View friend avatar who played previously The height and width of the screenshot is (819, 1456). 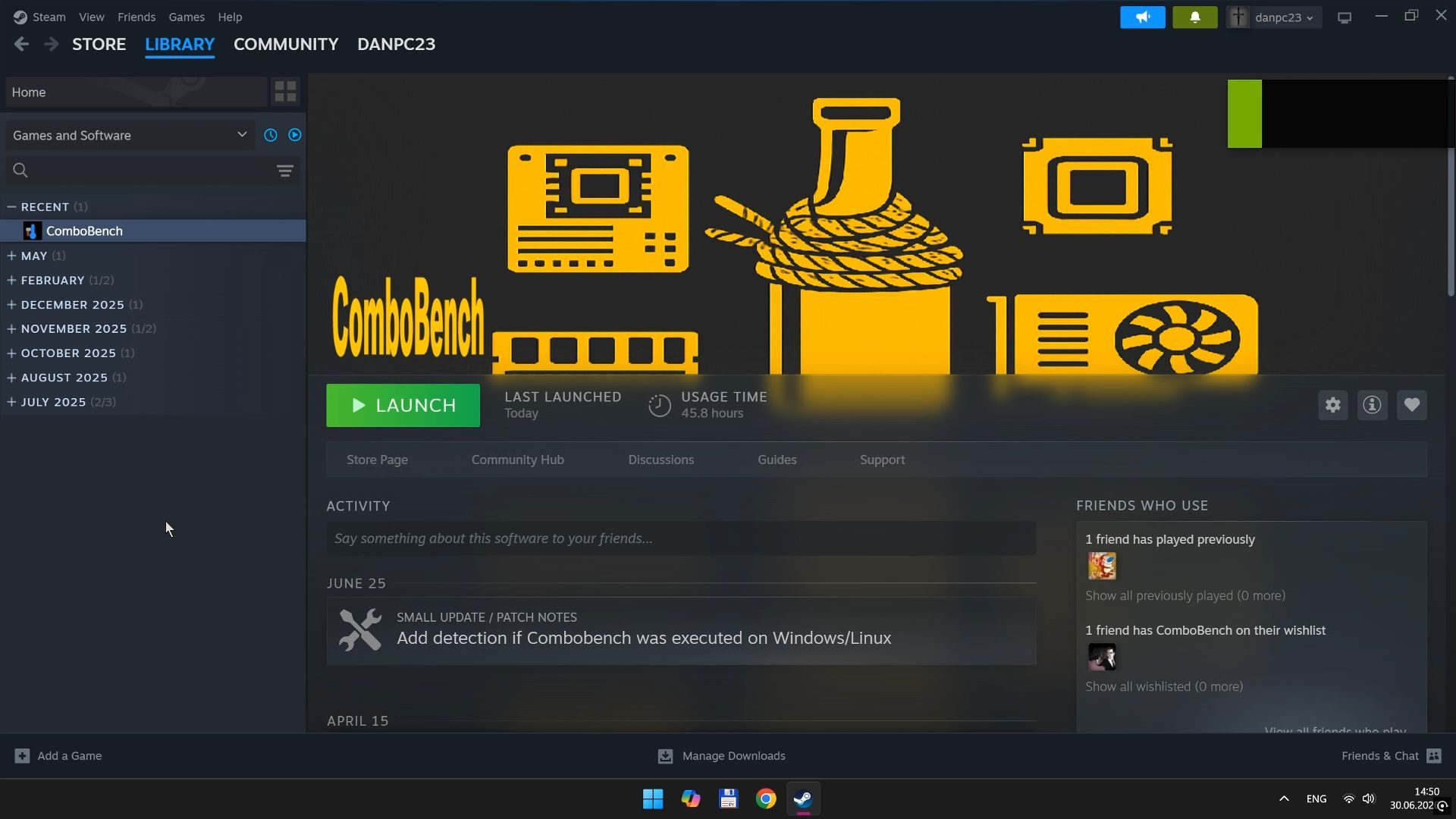pyautogui.click(x=1102, y=566)
